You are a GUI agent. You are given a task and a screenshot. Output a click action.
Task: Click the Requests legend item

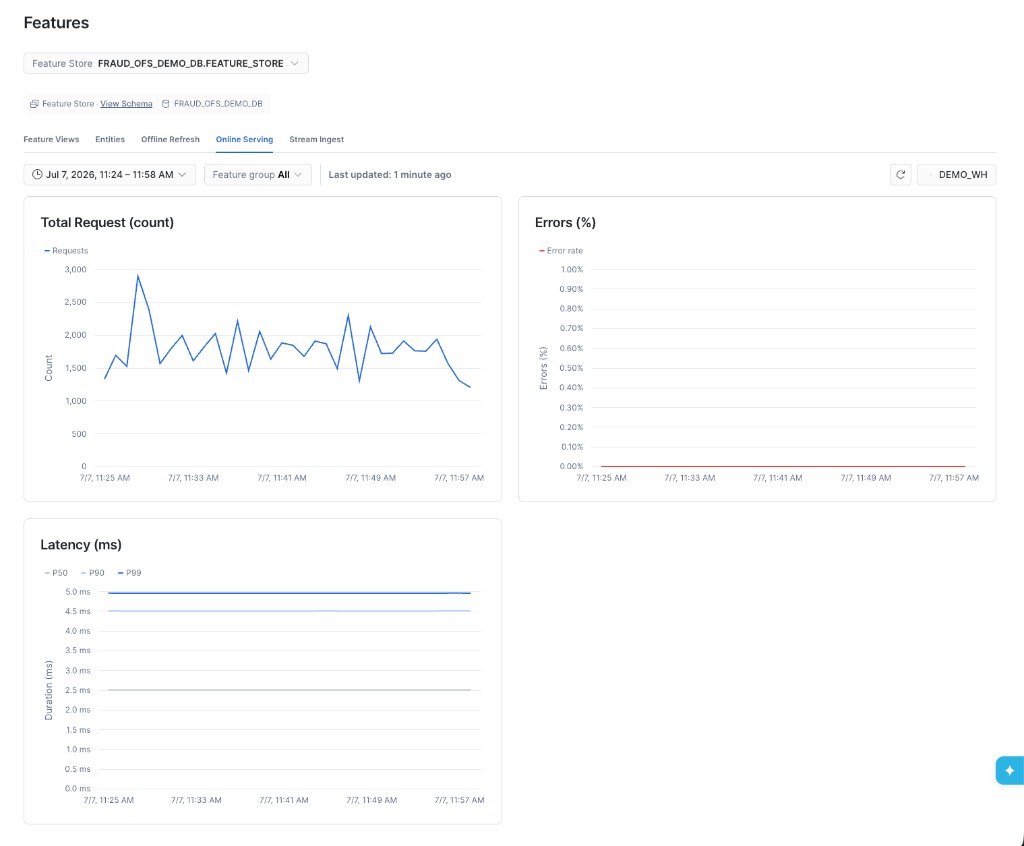(66, 251)
